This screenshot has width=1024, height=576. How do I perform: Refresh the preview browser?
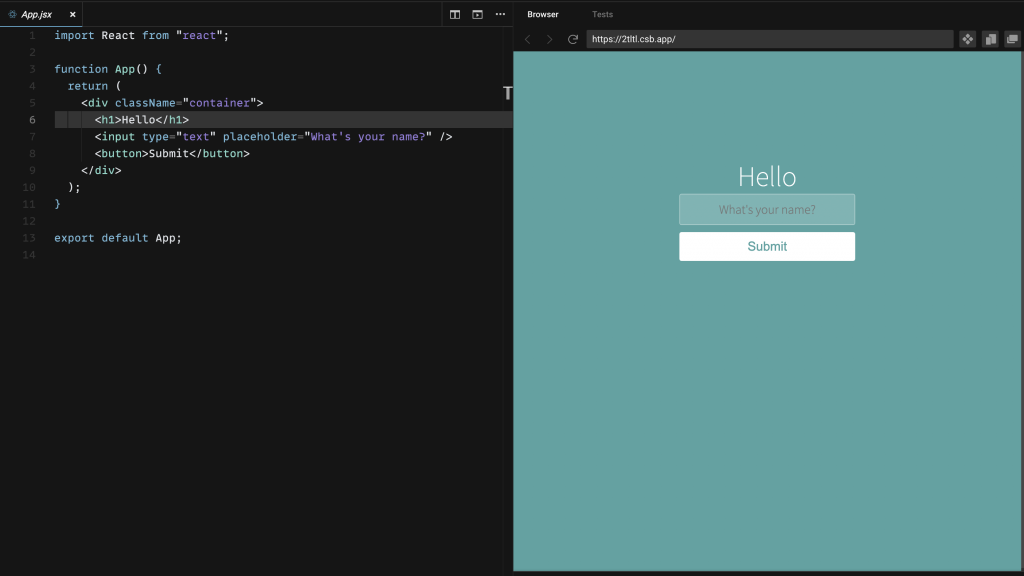point(573,39)
